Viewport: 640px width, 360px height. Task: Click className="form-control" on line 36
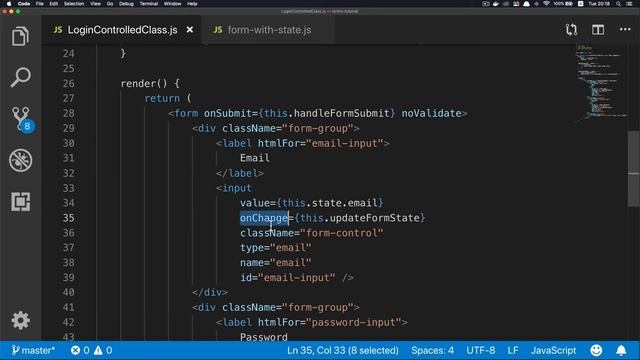coord(312,233)
